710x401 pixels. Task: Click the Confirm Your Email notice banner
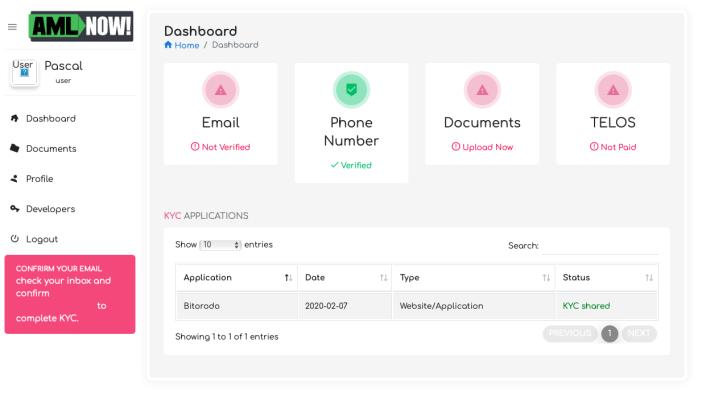70,294
